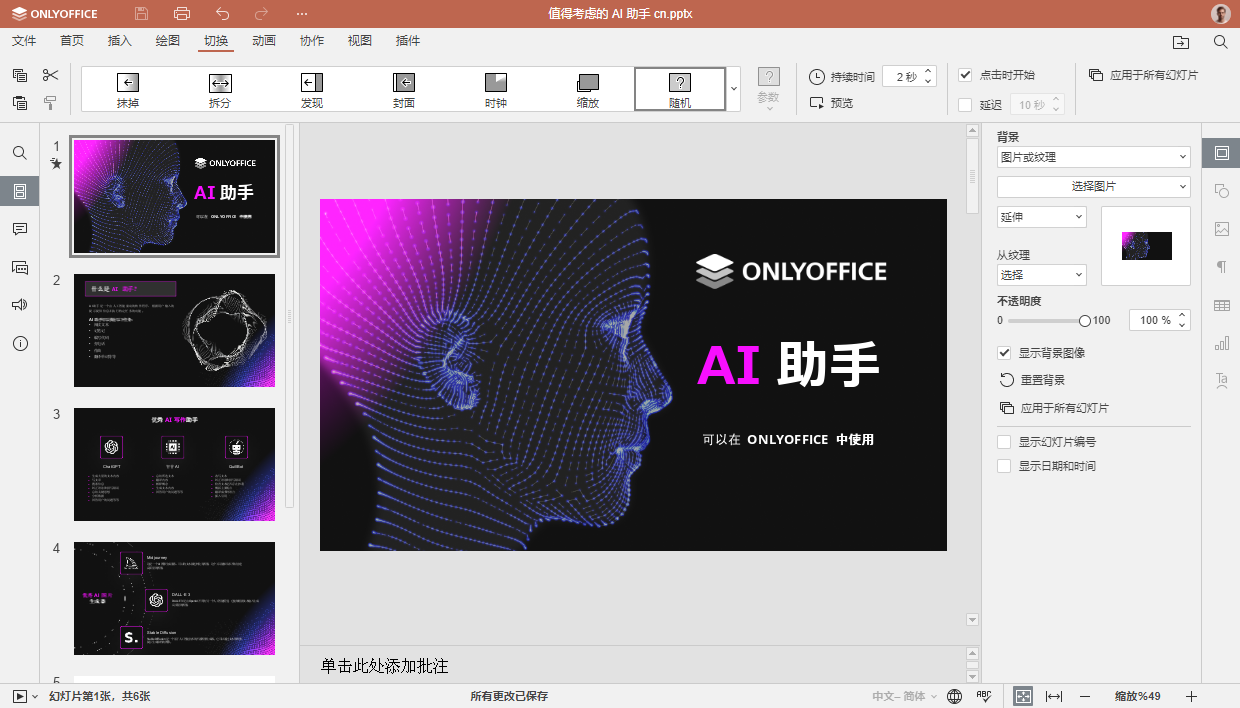Toggle the slides panel icon in left sidebar

[20, 191]
